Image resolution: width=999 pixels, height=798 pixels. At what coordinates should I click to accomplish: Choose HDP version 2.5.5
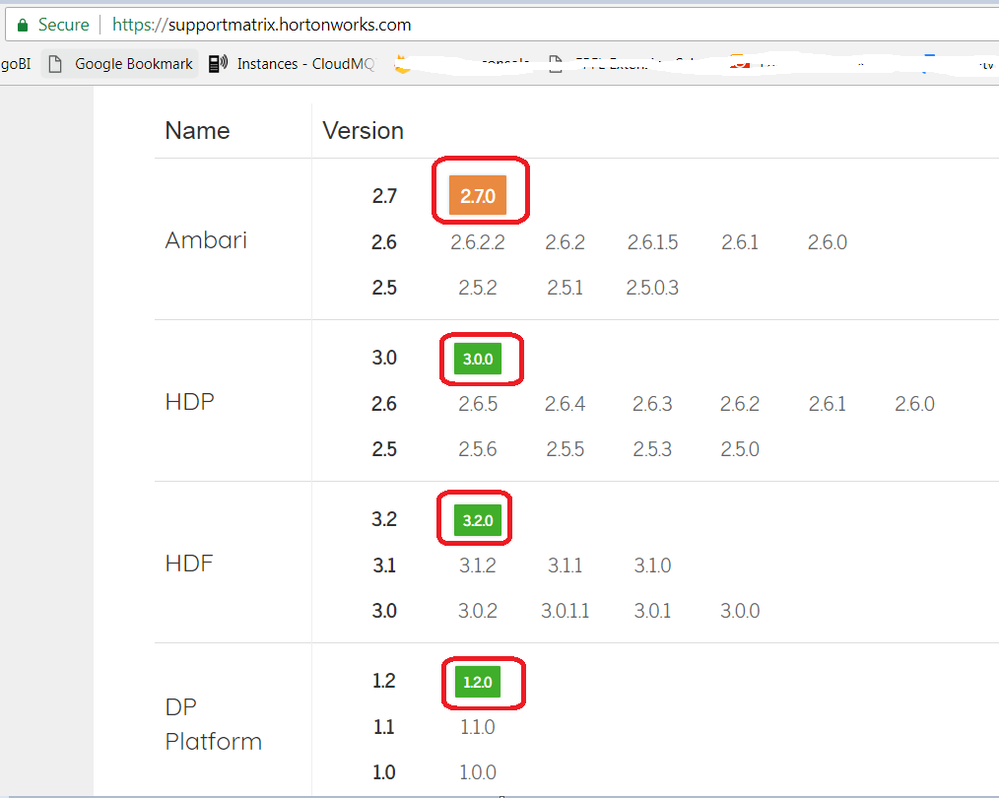pos(565,448)
